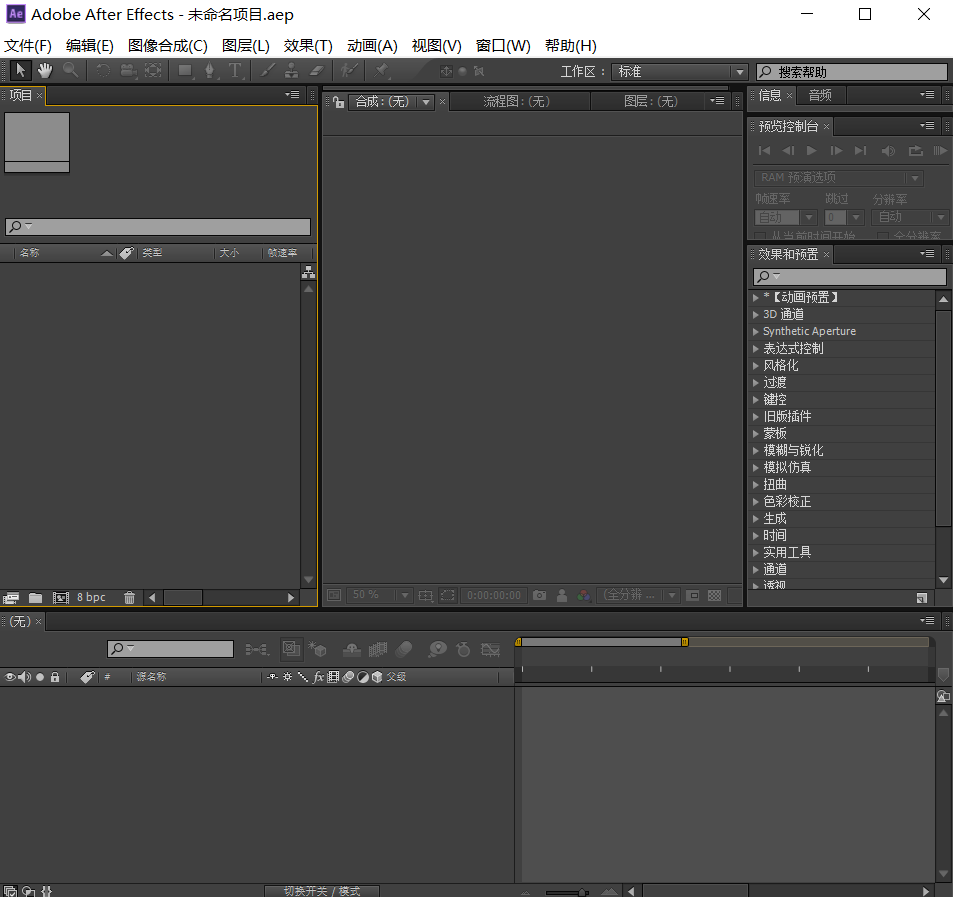Click the new composition icon in Project panel
The width and height of the screenshot is (953, 897).
pos(61,598)
